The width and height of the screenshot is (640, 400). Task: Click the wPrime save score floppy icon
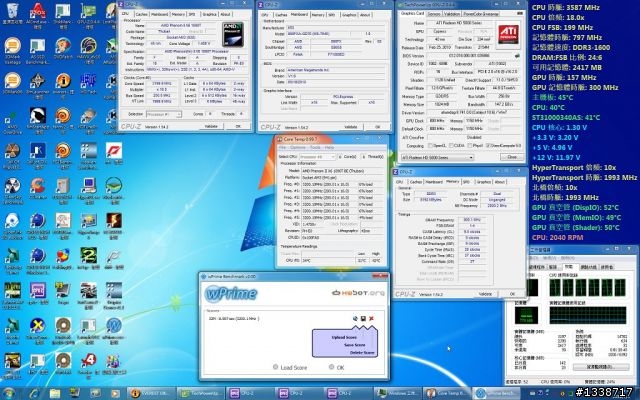point(363,318)
